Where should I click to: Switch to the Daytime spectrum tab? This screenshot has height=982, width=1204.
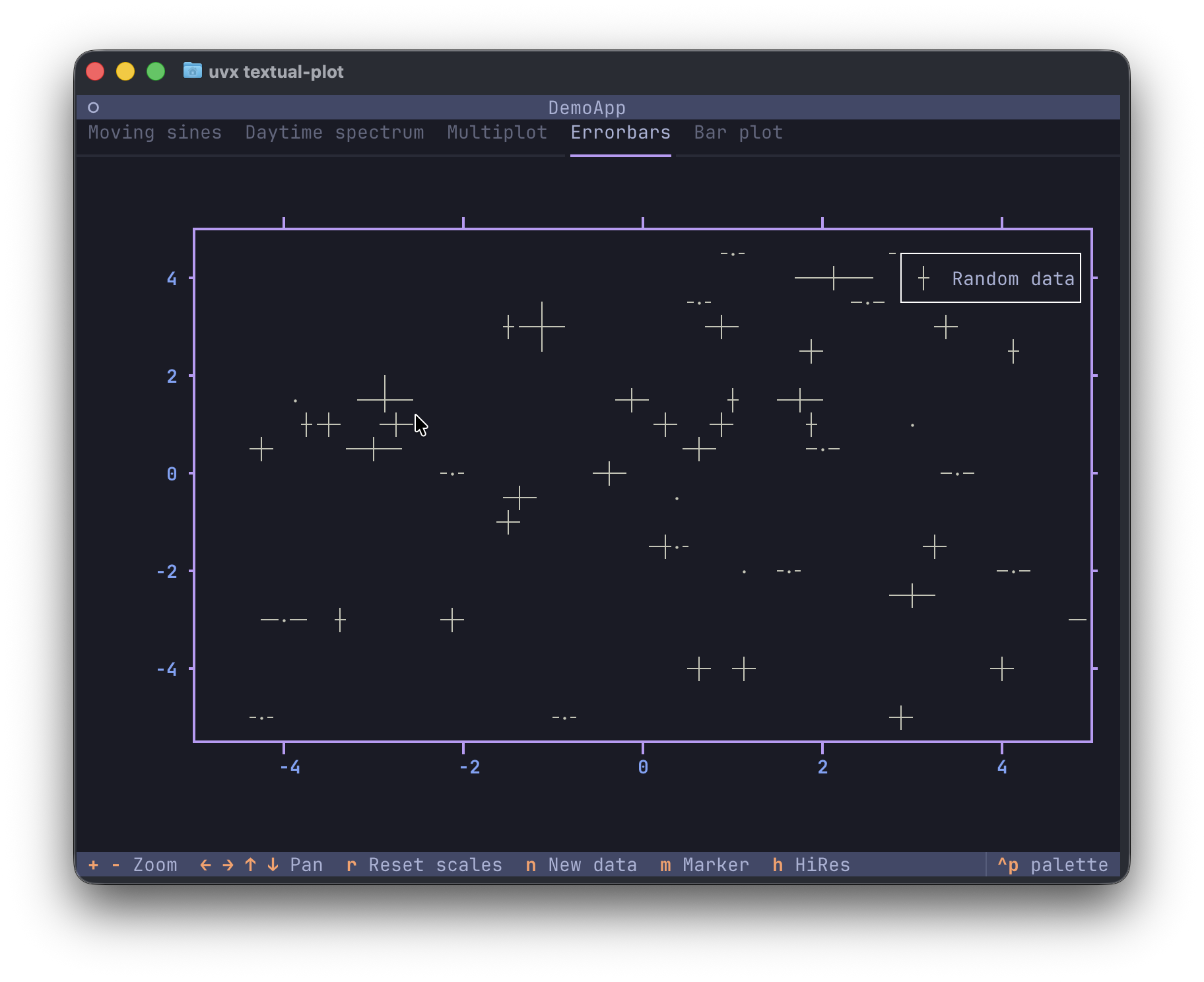point(334,132)
